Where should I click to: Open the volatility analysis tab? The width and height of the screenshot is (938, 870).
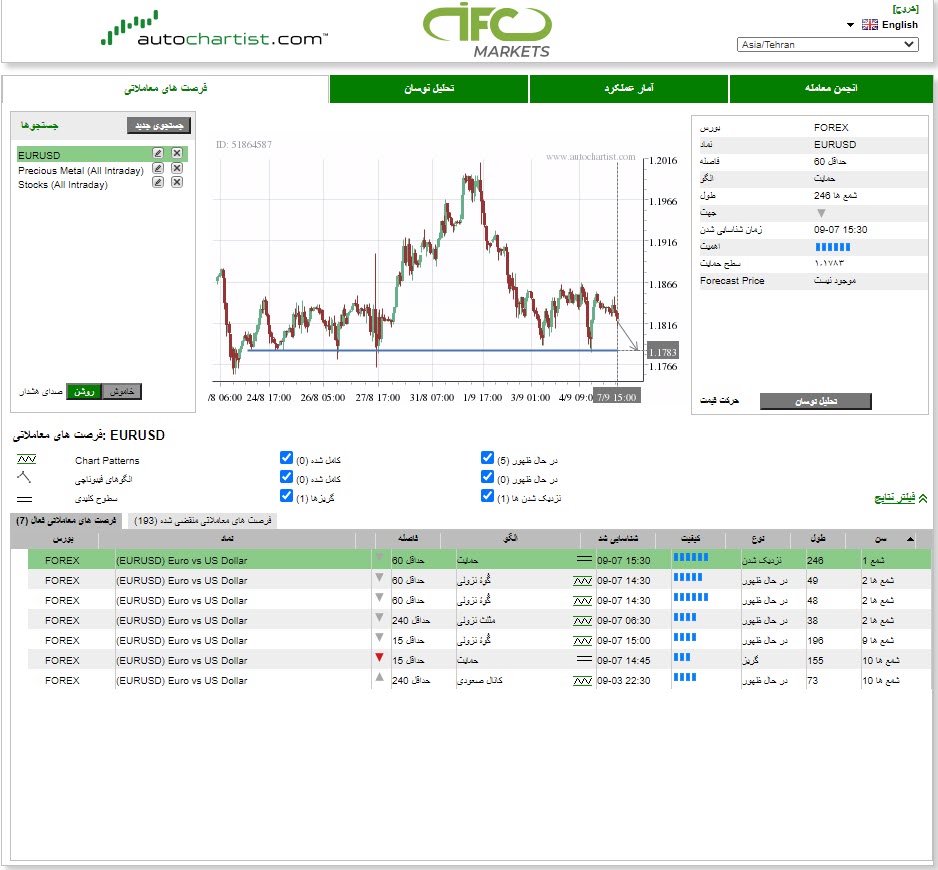click(x=429, y=89)
